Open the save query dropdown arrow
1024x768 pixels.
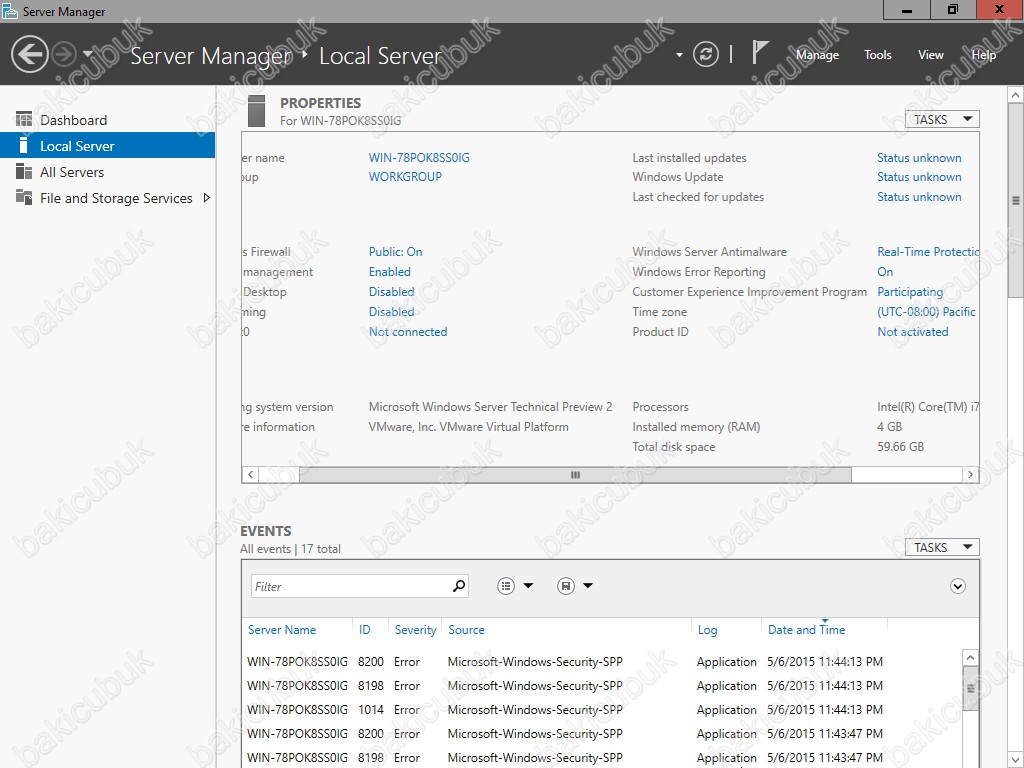click(x=588, y=586)
